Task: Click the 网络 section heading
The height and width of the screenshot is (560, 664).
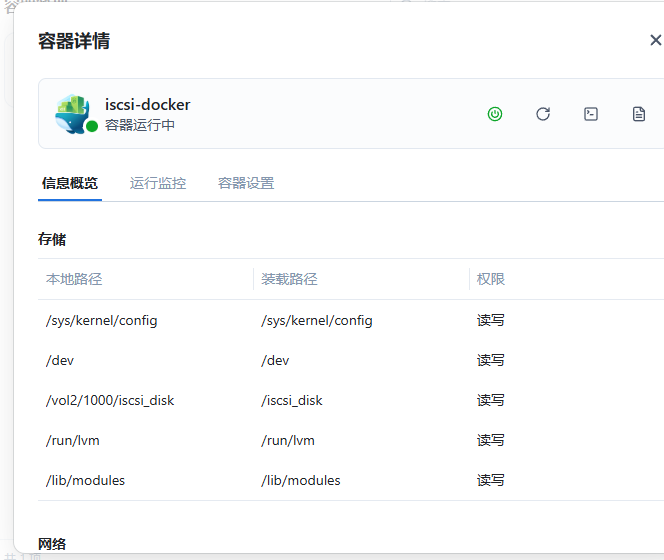Action: tap(52, 544)
